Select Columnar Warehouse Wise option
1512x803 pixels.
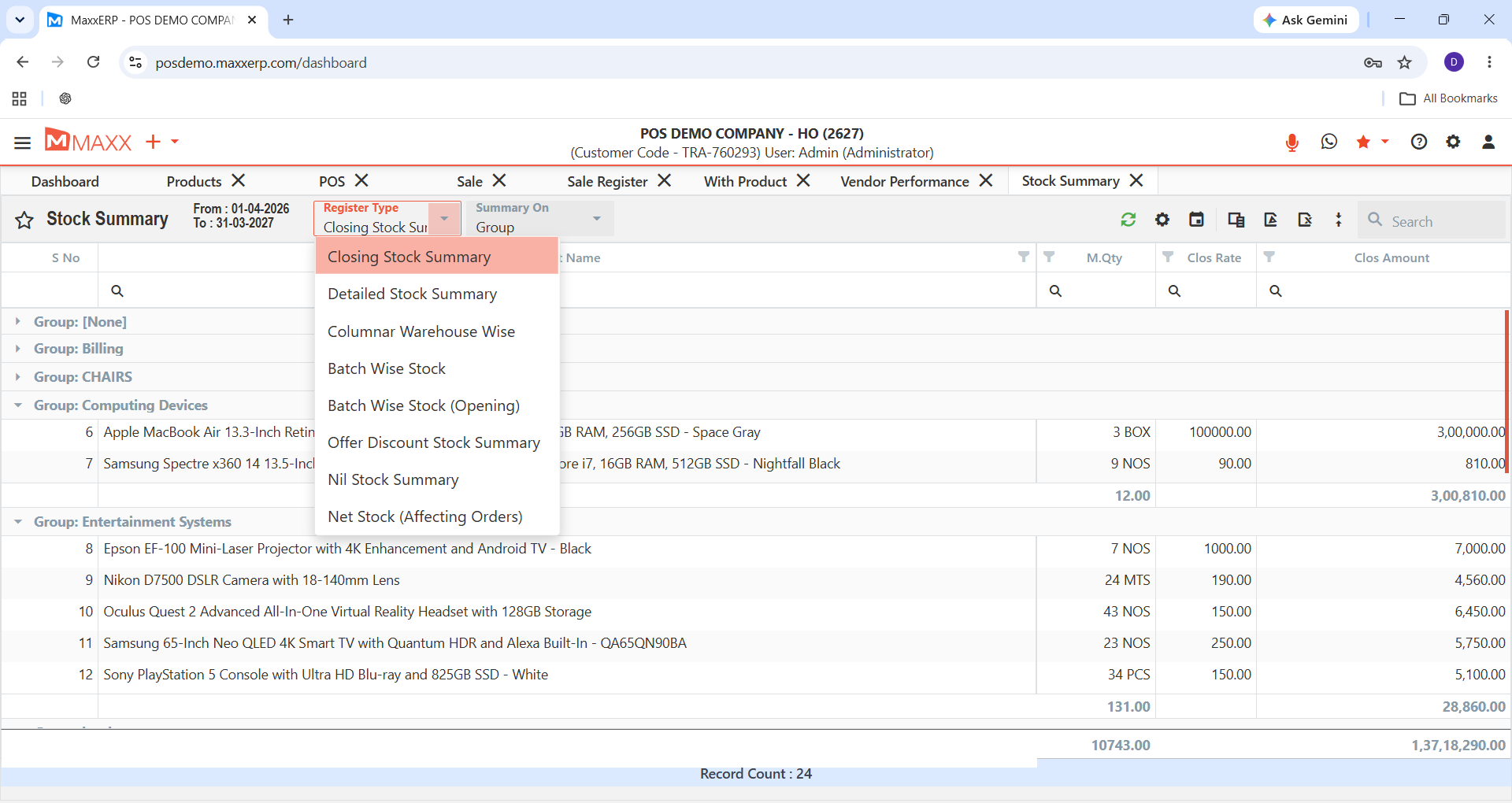pos(437,331)
